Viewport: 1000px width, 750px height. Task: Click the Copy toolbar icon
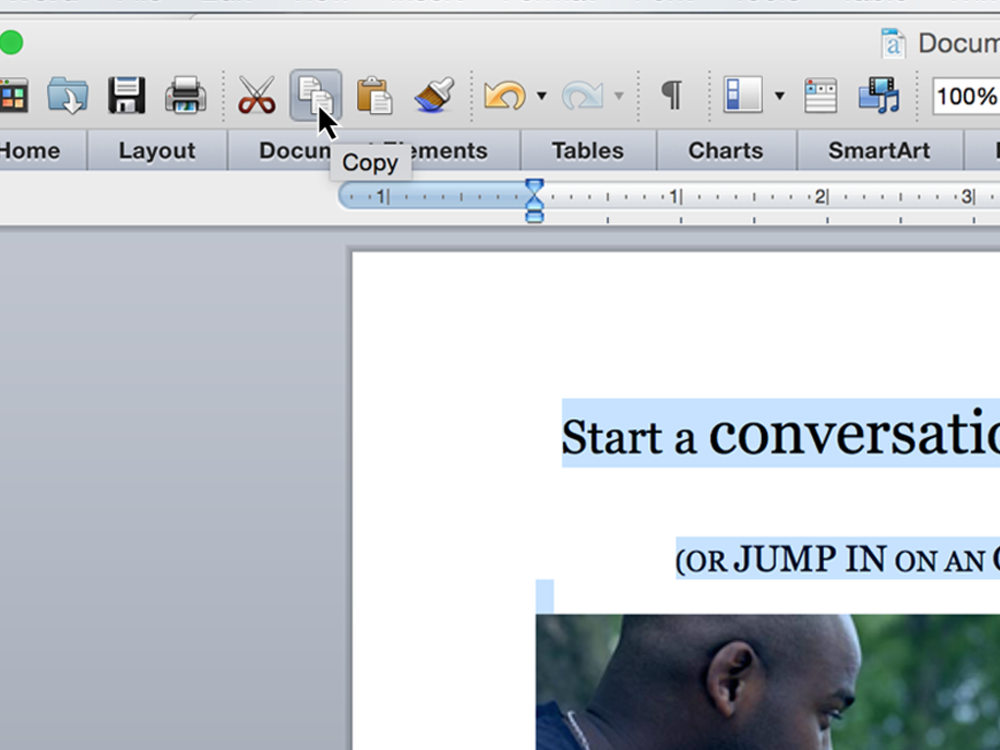click(x=316, y=96)
